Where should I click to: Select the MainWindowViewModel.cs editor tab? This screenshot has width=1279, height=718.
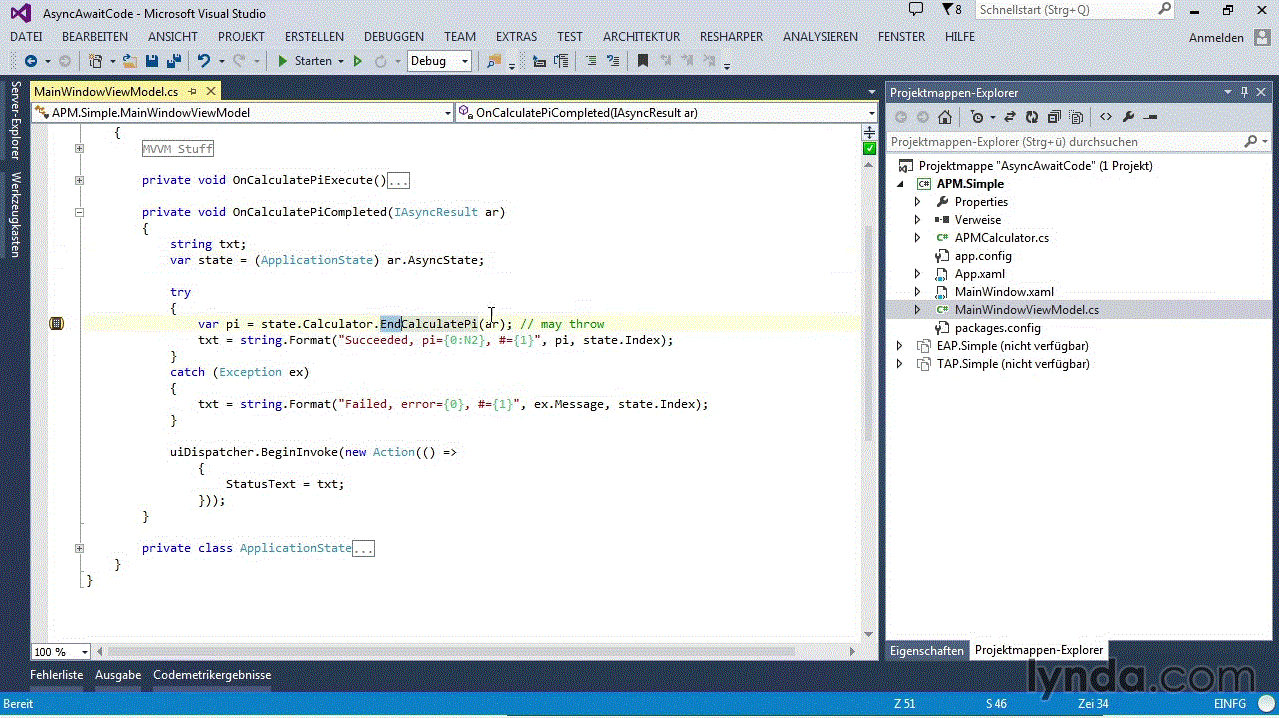(106, 91)
